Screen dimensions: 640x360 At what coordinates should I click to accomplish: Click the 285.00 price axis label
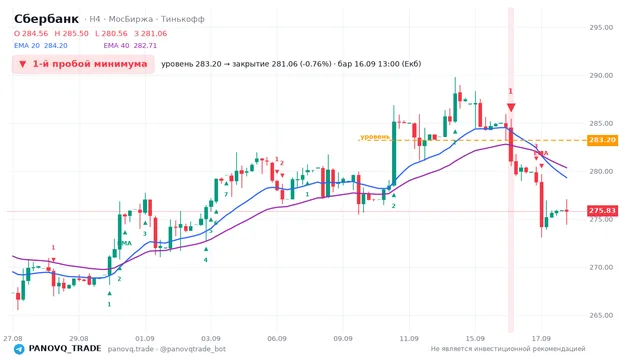pyautogui.click(x=601, y=123)
